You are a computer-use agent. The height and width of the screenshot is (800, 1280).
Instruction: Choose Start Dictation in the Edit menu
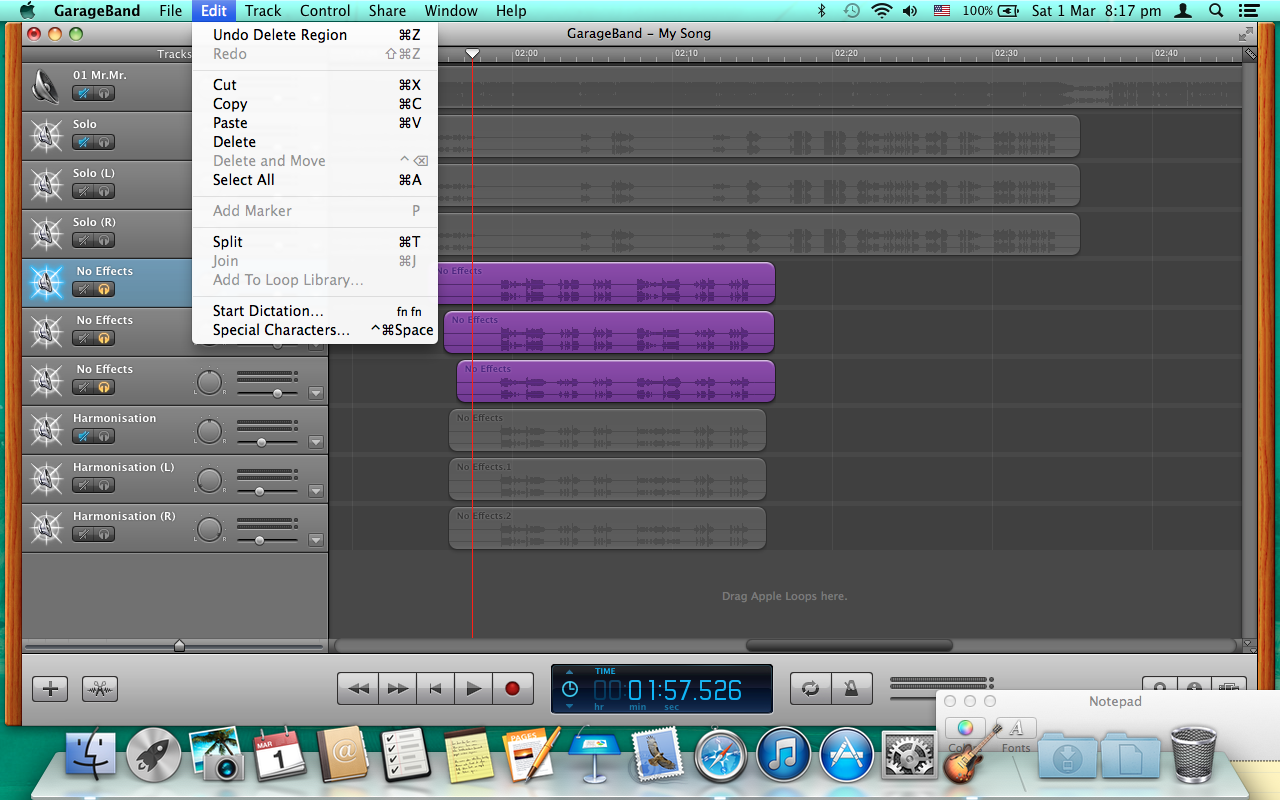coord(317,311)
